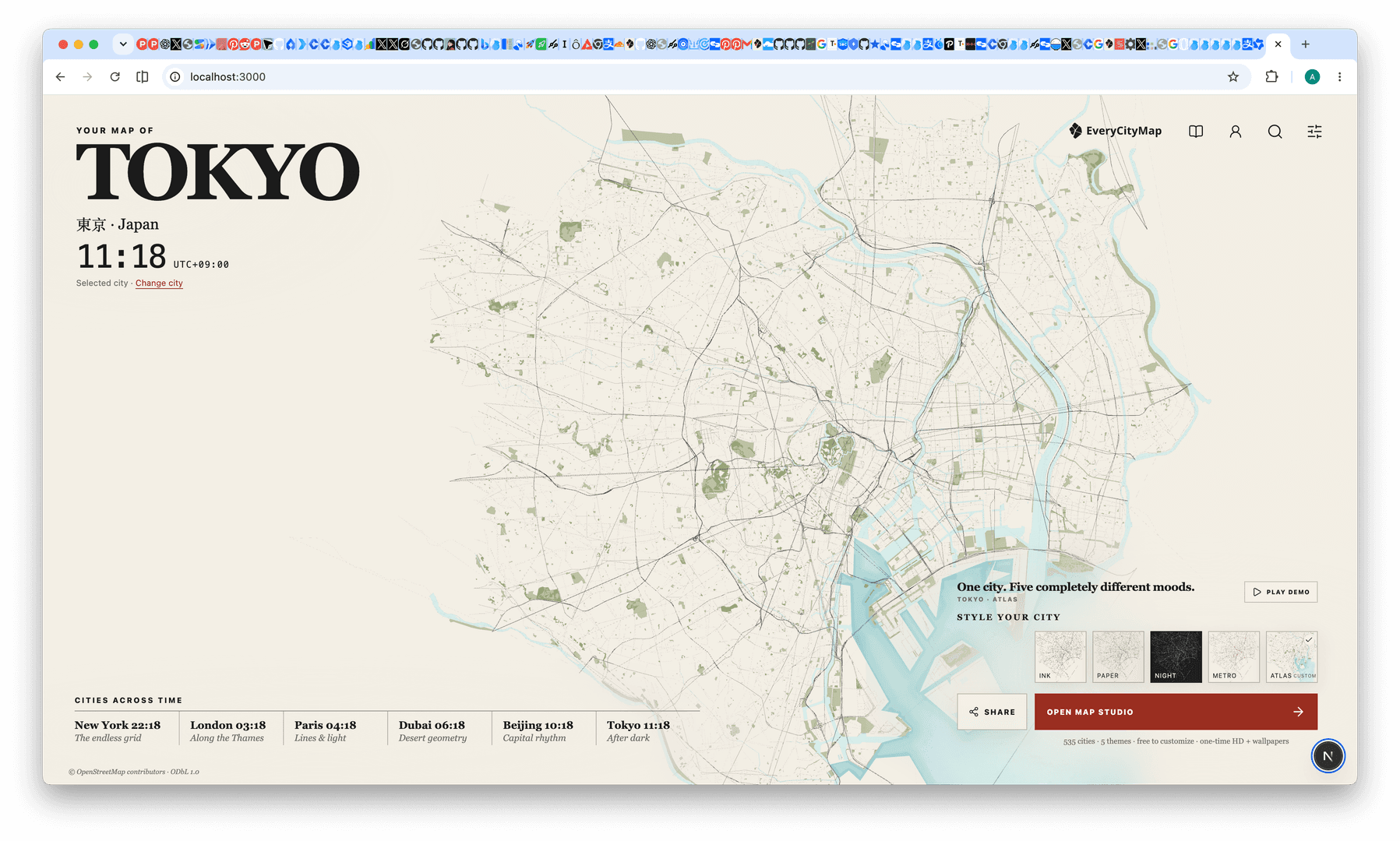Click OpenStreetMap contributors attribution text
Viewport: 1400px width, 841px height.
[x=134, y=772]
